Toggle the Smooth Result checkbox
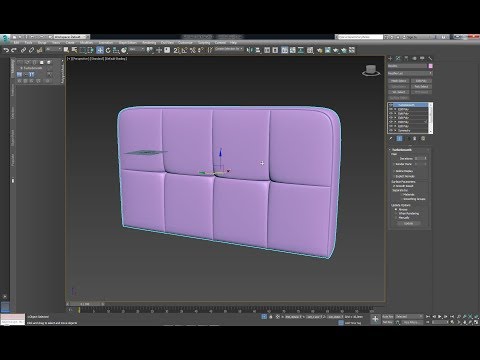 pyautogui.click(x=394, y=186)
